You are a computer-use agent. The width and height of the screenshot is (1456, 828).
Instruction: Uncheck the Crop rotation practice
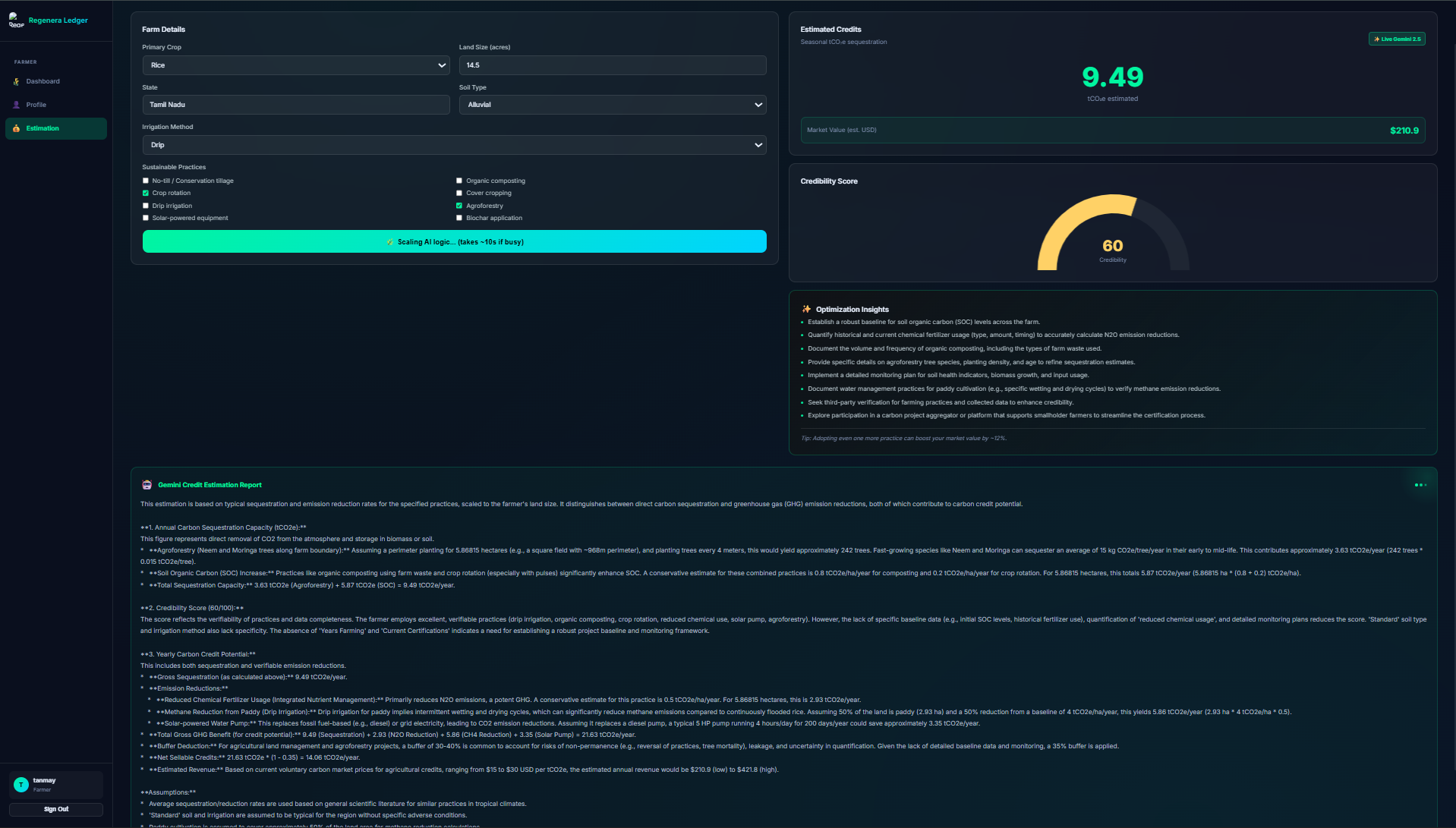[x=146, y=193]
